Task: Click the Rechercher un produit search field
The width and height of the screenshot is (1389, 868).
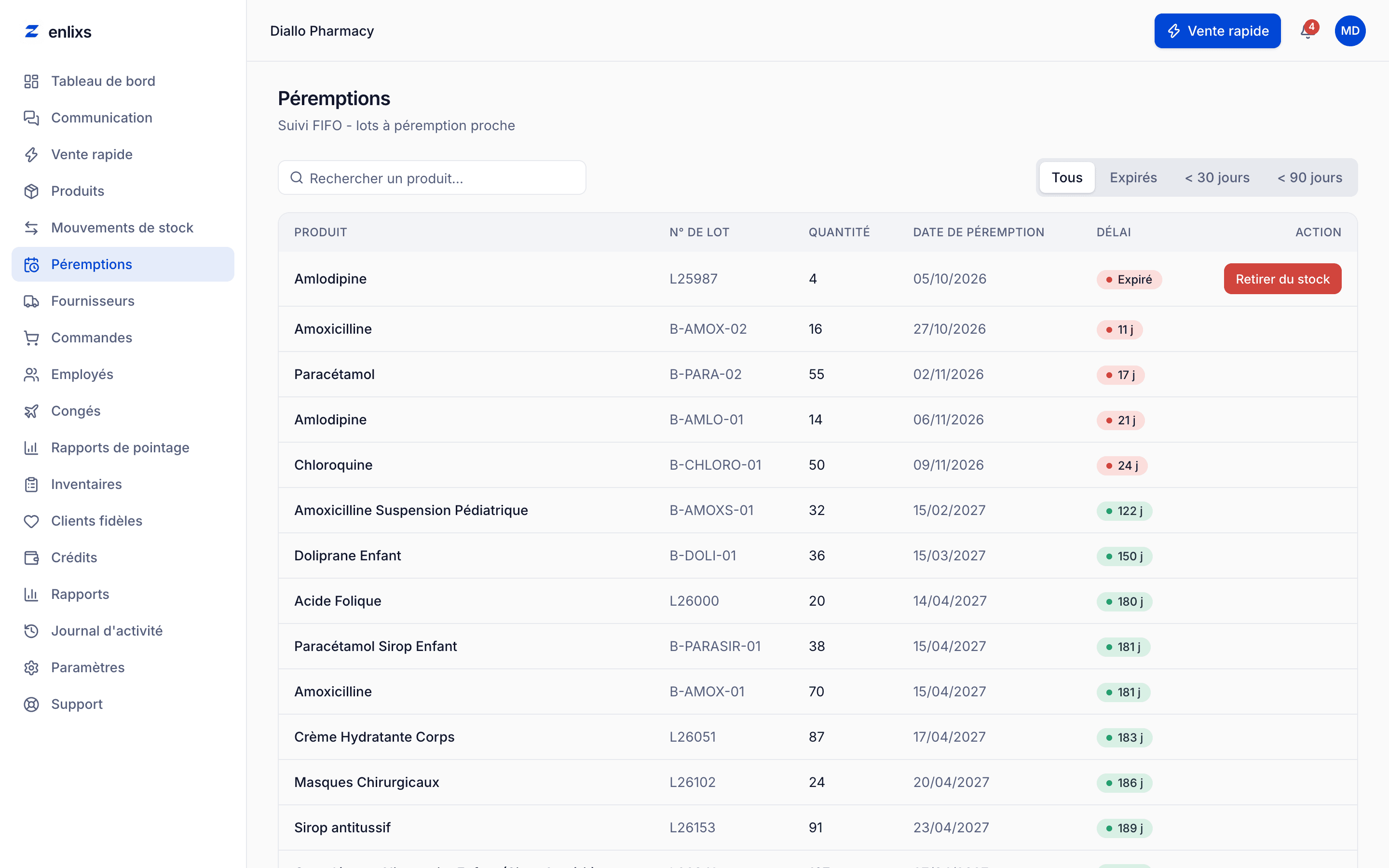Action: click(432, 178)
